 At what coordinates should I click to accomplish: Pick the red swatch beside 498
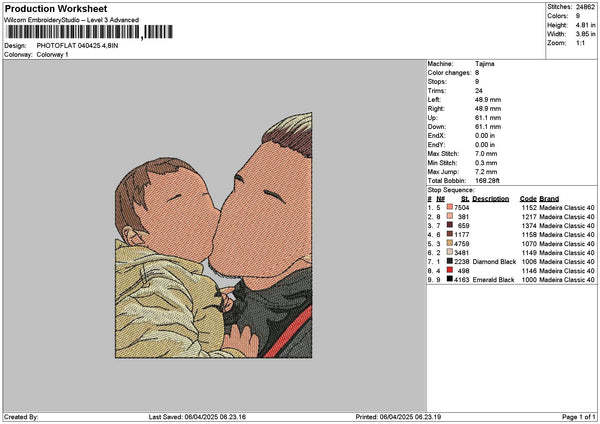click(450, 270)
